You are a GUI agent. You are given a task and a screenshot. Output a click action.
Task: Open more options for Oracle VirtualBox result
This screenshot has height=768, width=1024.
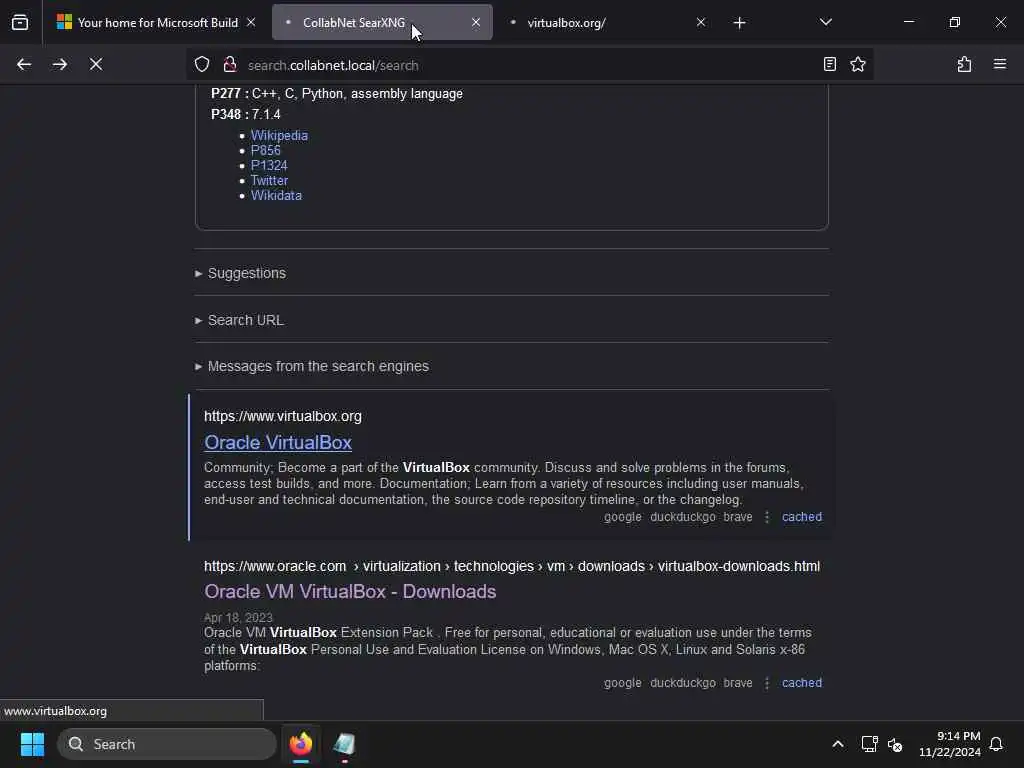click(767, 517)
